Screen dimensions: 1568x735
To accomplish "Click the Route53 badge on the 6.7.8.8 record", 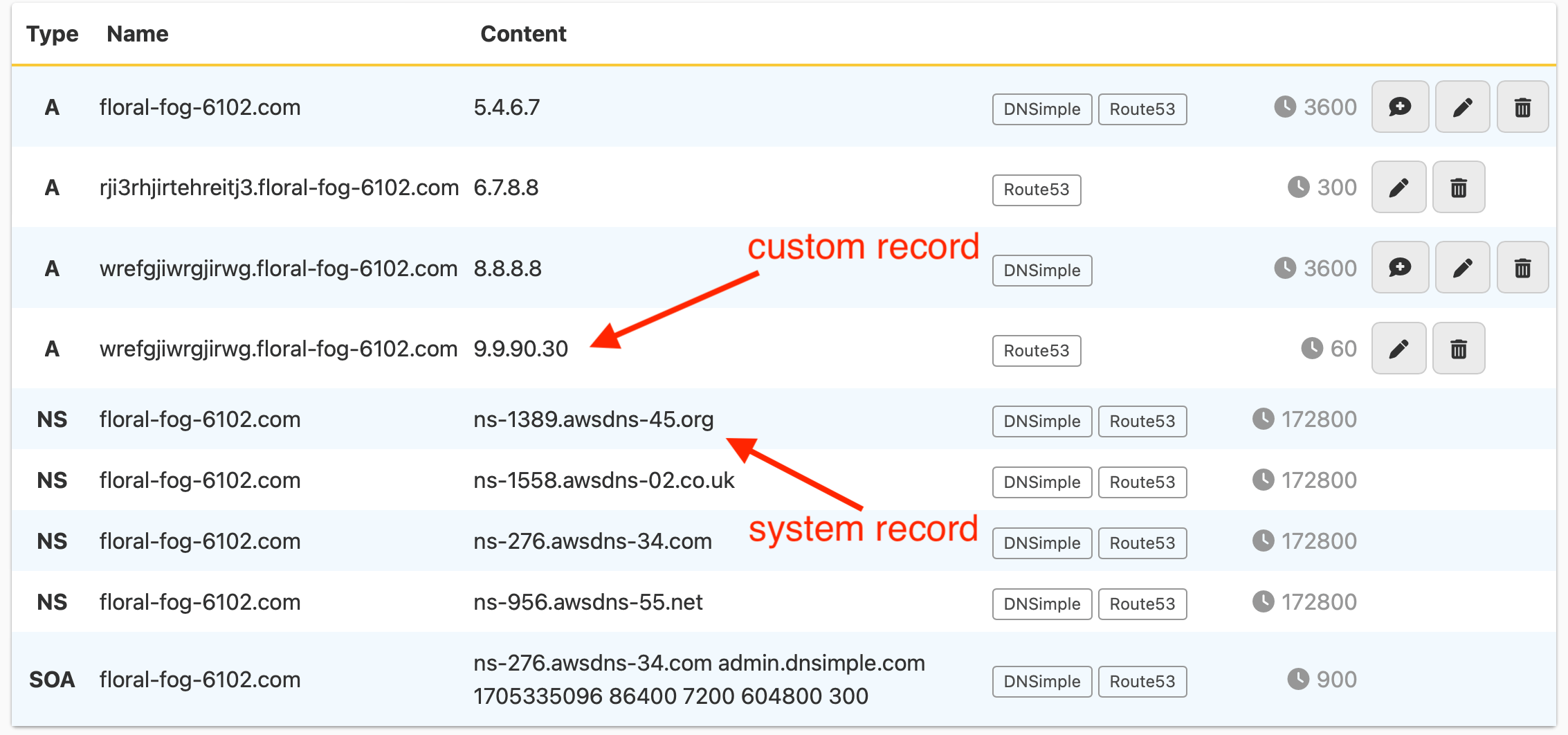I will (x=1036, y=190).
